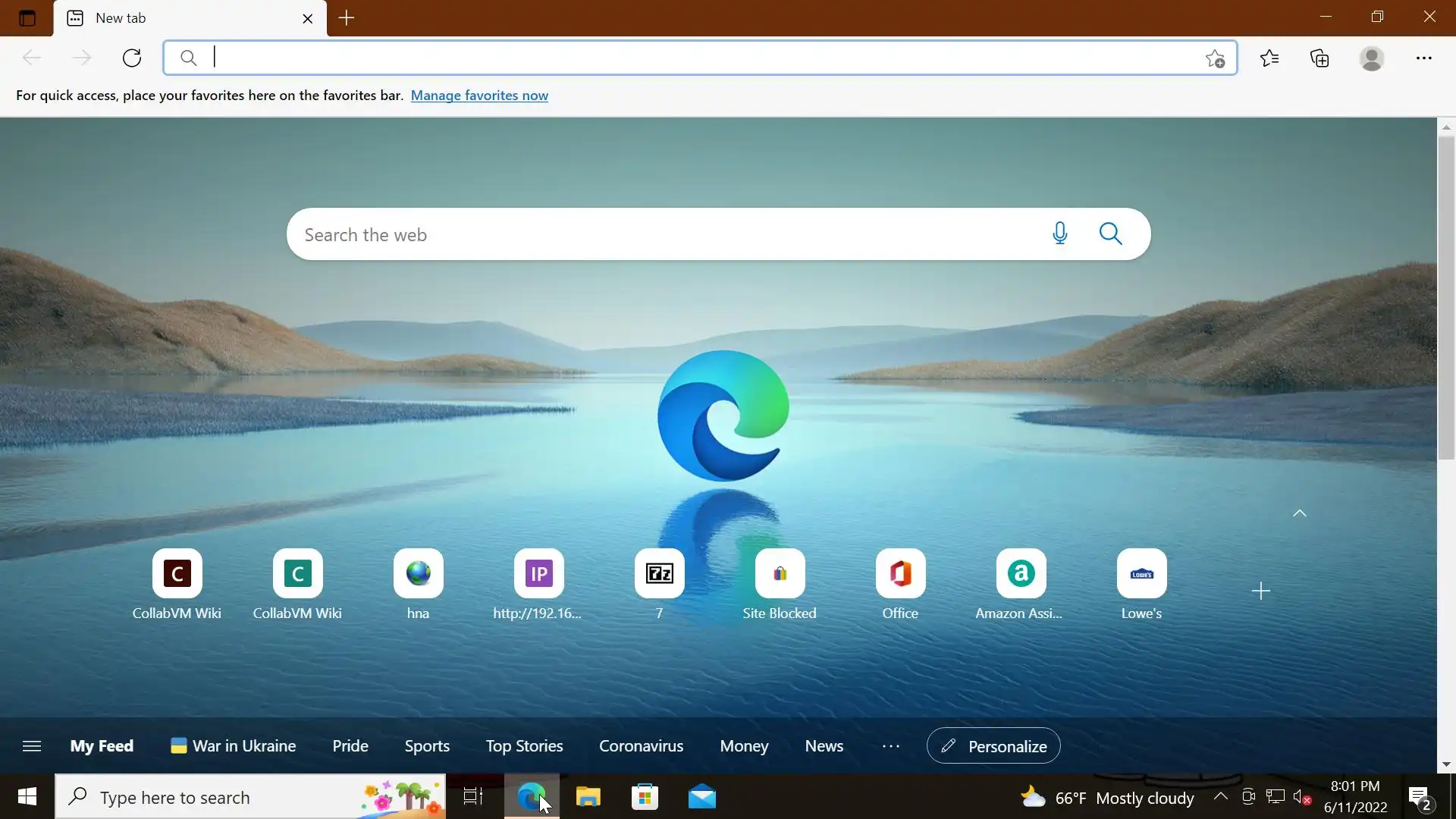Add this page to favorites icon
Image resolution: width=1456 pixels, height=819 pixels.
tap(1215, 58)
